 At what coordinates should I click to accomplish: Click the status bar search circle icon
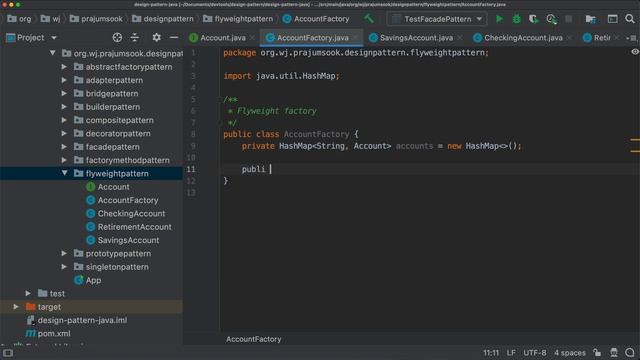(630, 353)
